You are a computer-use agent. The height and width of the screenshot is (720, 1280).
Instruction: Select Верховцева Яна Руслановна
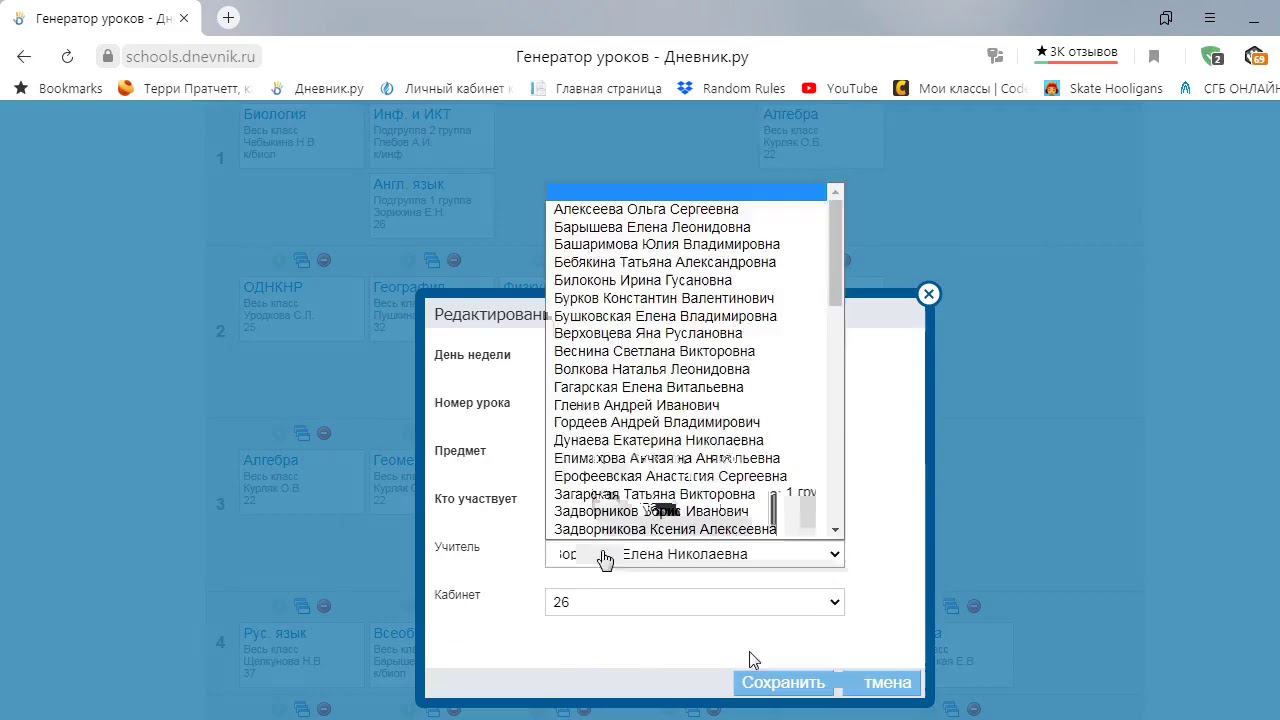click(x=687, y=333)
